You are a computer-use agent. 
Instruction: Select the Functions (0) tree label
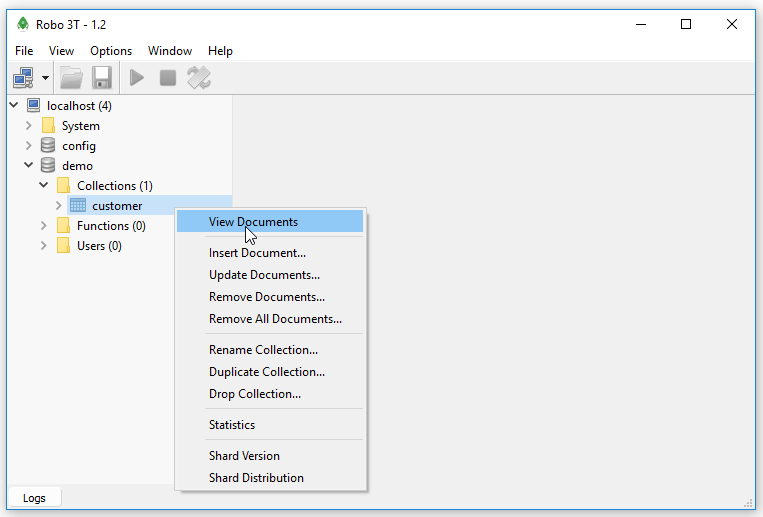click(x=111, y=225)
